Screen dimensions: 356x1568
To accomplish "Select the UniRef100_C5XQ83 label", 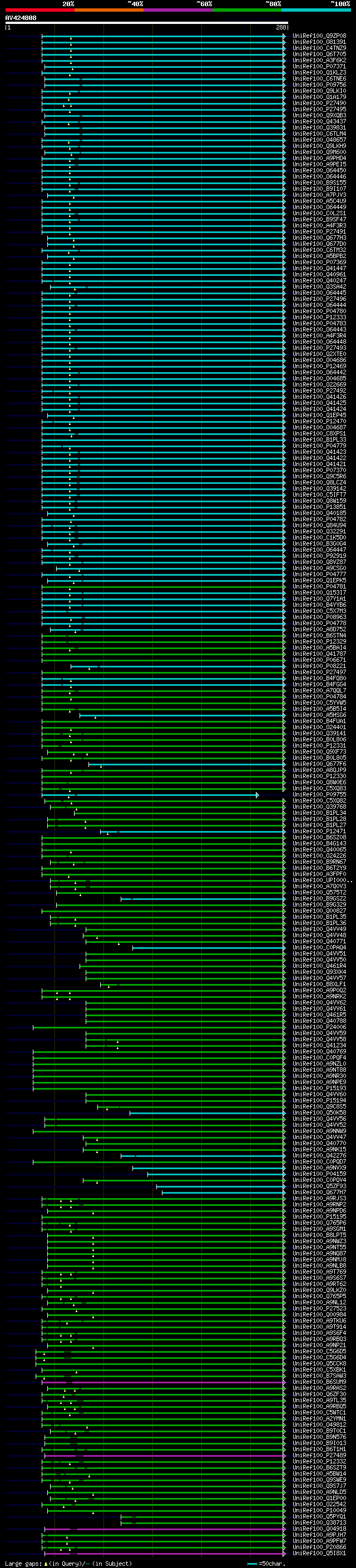I will [319, 788].
